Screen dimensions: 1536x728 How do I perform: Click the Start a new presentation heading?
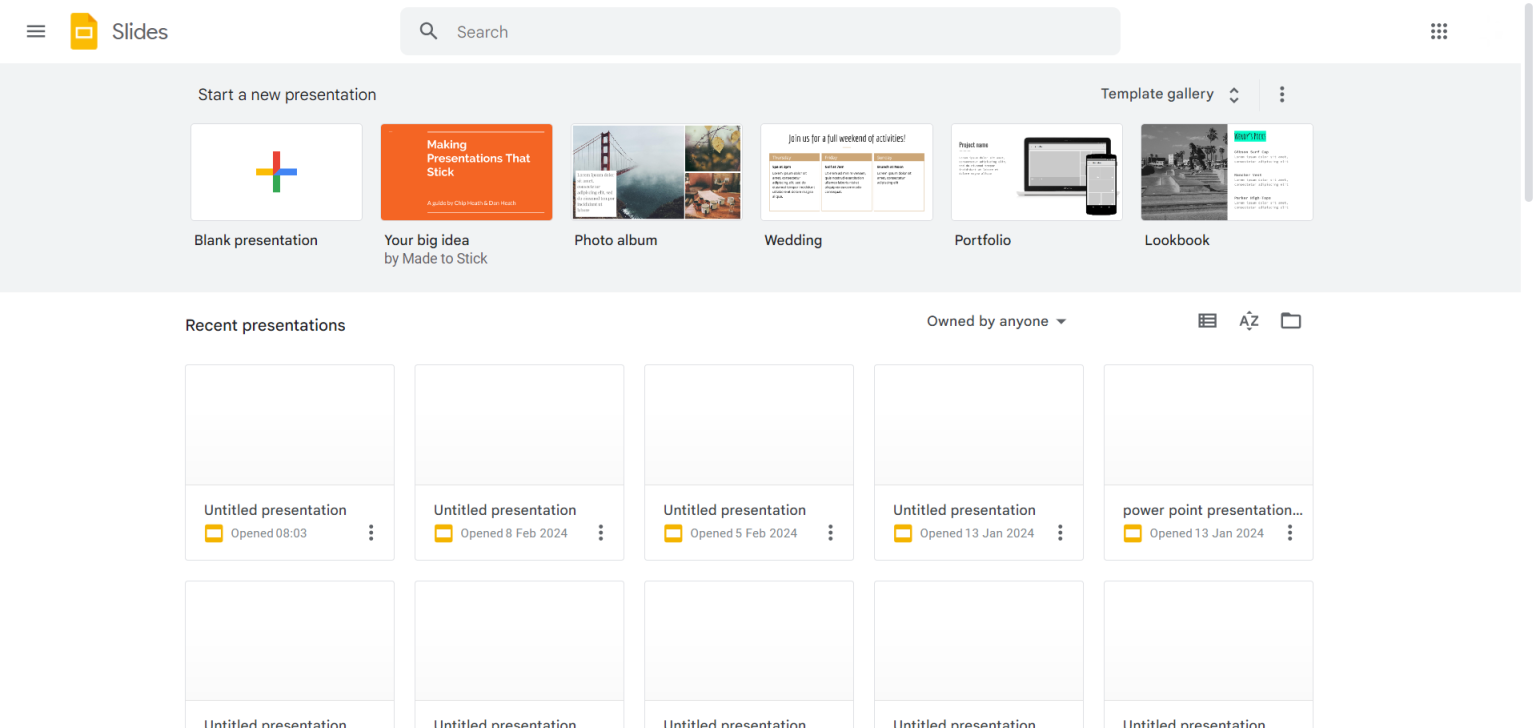[x=287, y=95]
